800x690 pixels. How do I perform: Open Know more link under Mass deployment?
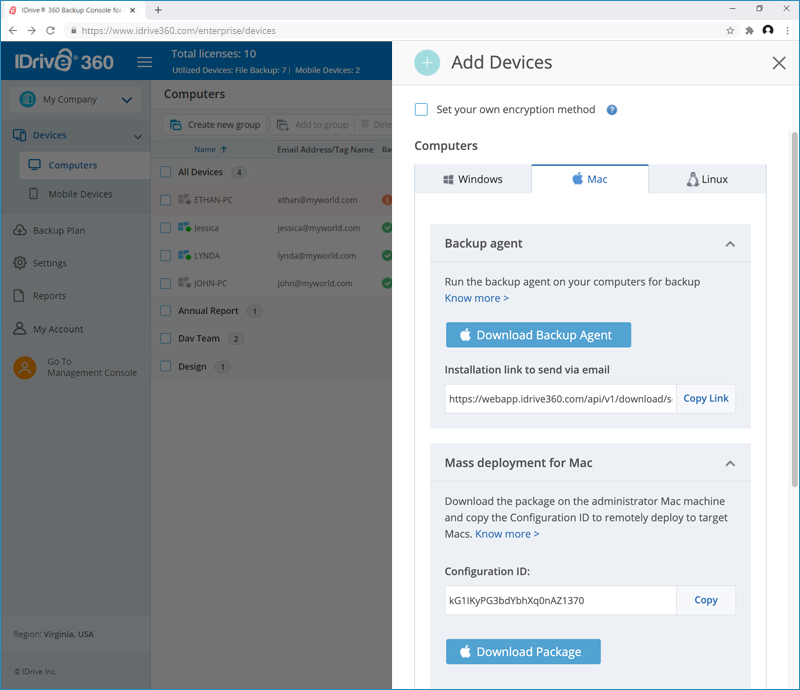[x=507, y=534]
